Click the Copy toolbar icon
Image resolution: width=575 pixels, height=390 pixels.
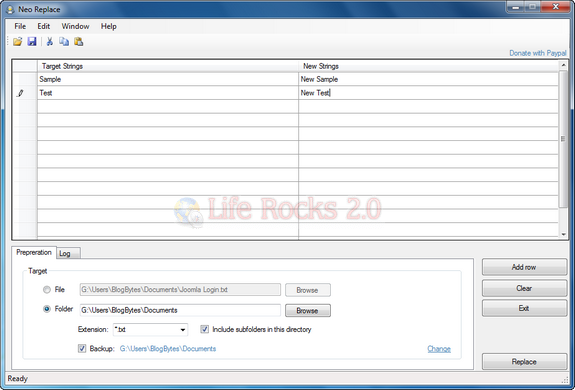coord(64,41)
